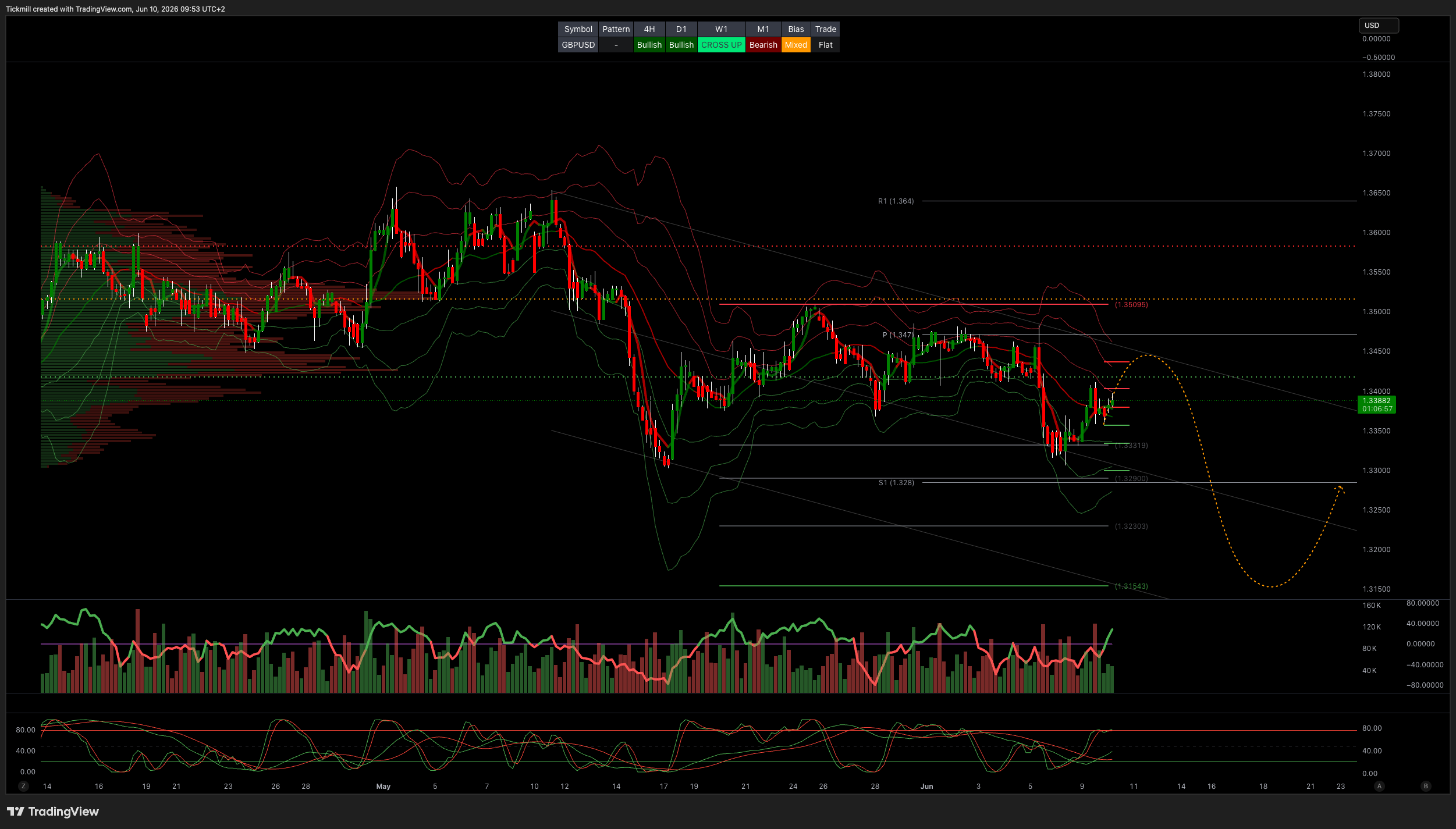Click the R1 (1.364) pivot label
The image size is (1456, 829).
(896, 201)
